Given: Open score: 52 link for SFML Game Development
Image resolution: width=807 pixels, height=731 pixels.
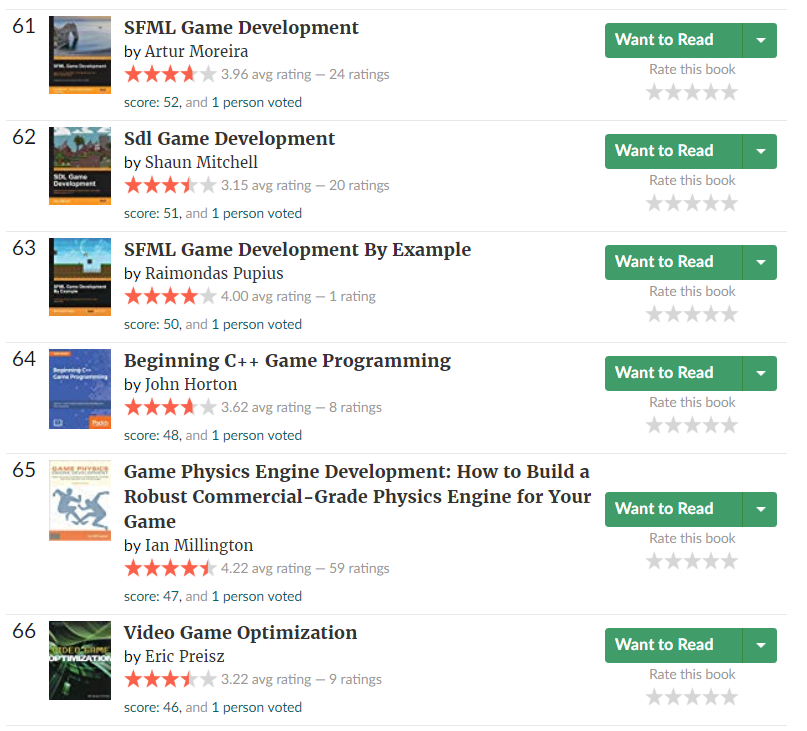Looking at the screenshot, I should (152, 102).
